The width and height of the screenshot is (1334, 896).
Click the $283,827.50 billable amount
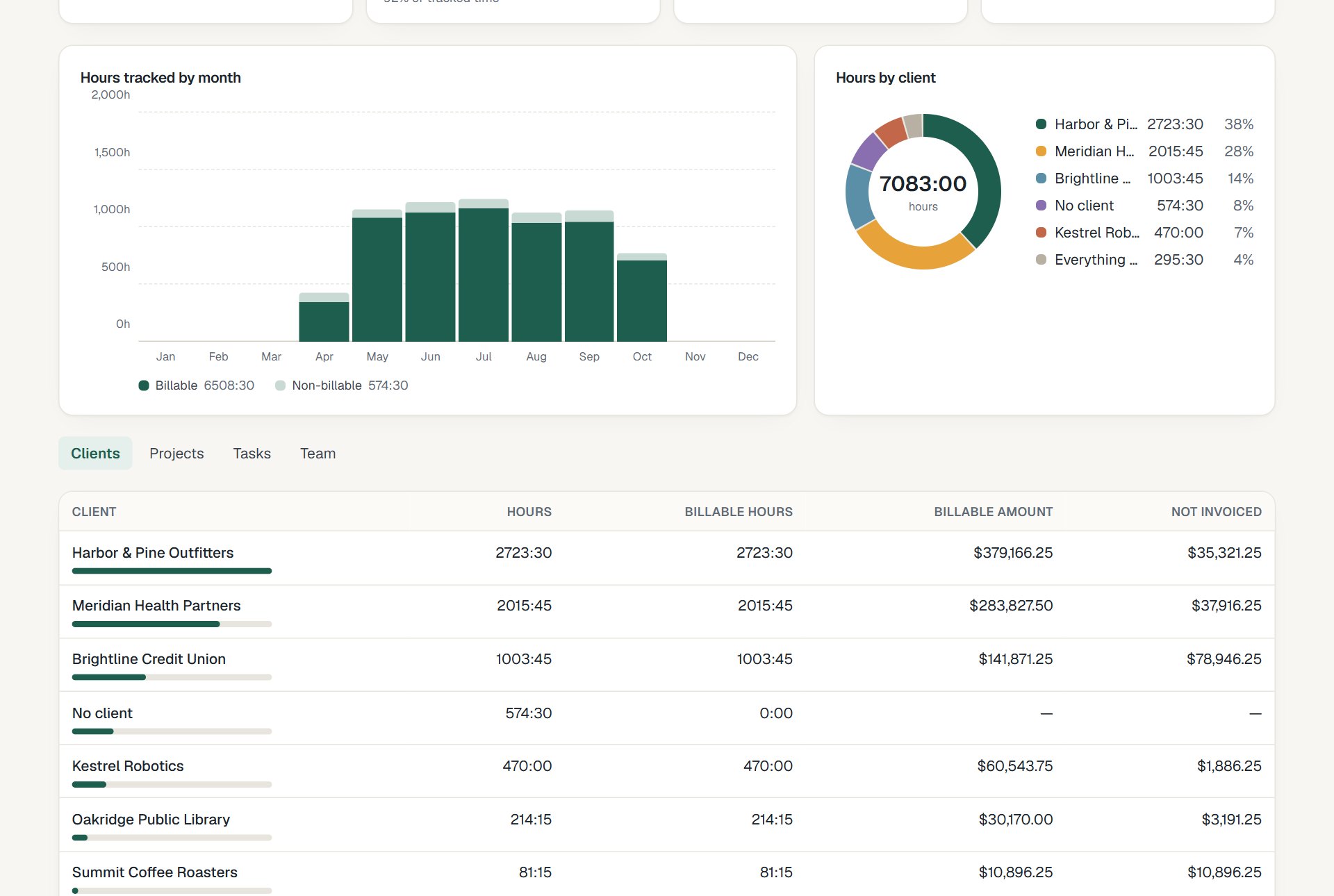point(1011,606)
